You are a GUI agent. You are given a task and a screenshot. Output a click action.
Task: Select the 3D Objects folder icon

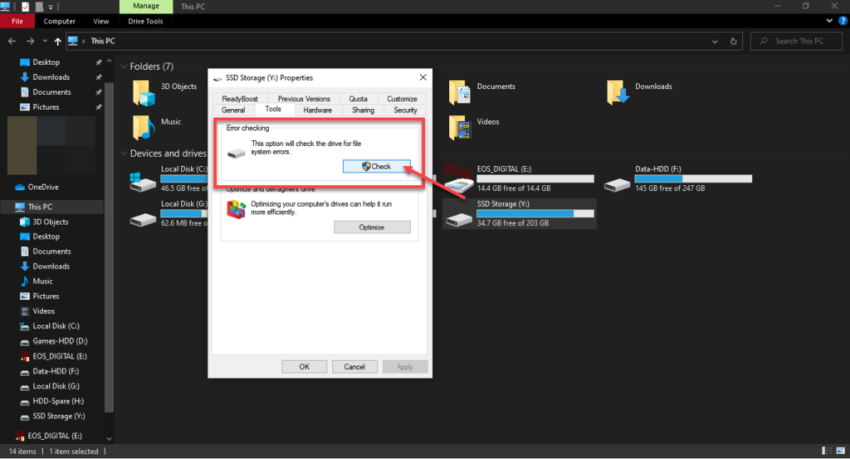(x=144, y=93)
